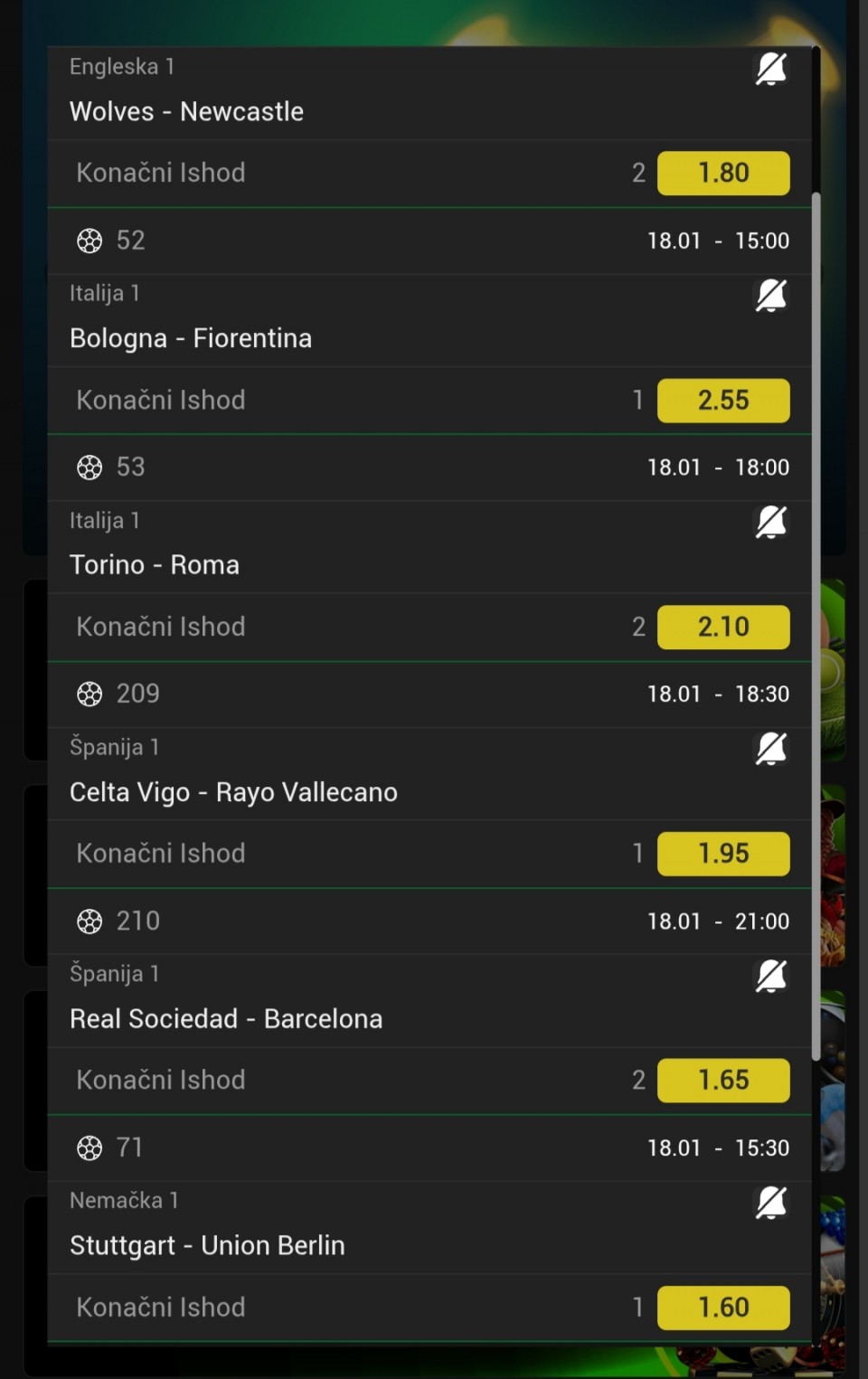Viewport: 868px width, 1379px height.
Task: Select the 2.55 odds for Bologna
Action: click(723, 400)
